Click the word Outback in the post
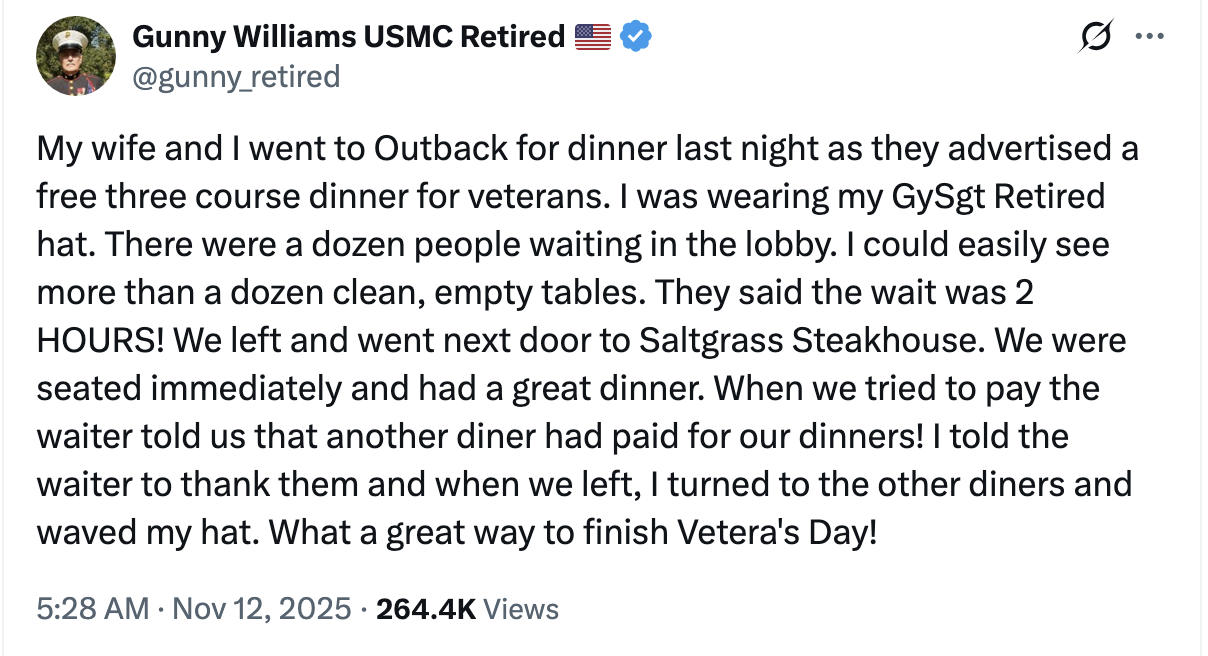 click(431, 150)
